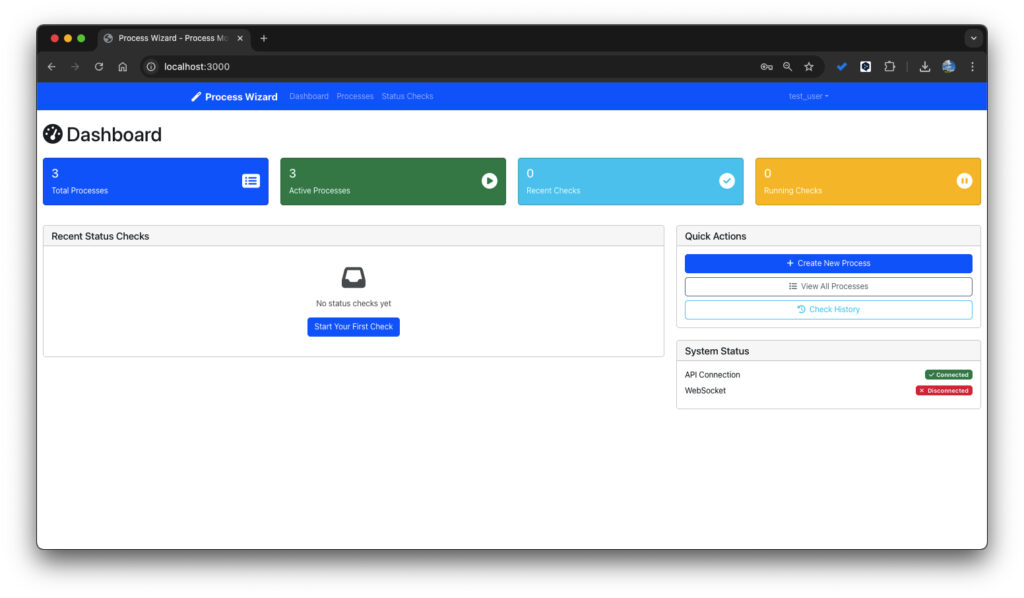
Task: Click the zoom magnifier icon in address bar
Action: (x=788, y=67)
